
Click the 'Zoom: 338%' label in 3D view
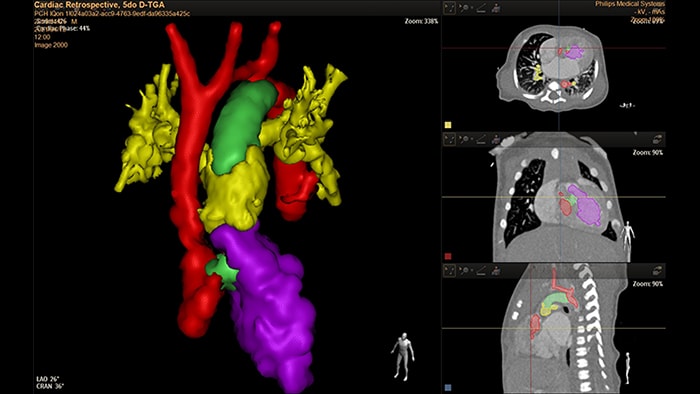click(x=421, y=21)
